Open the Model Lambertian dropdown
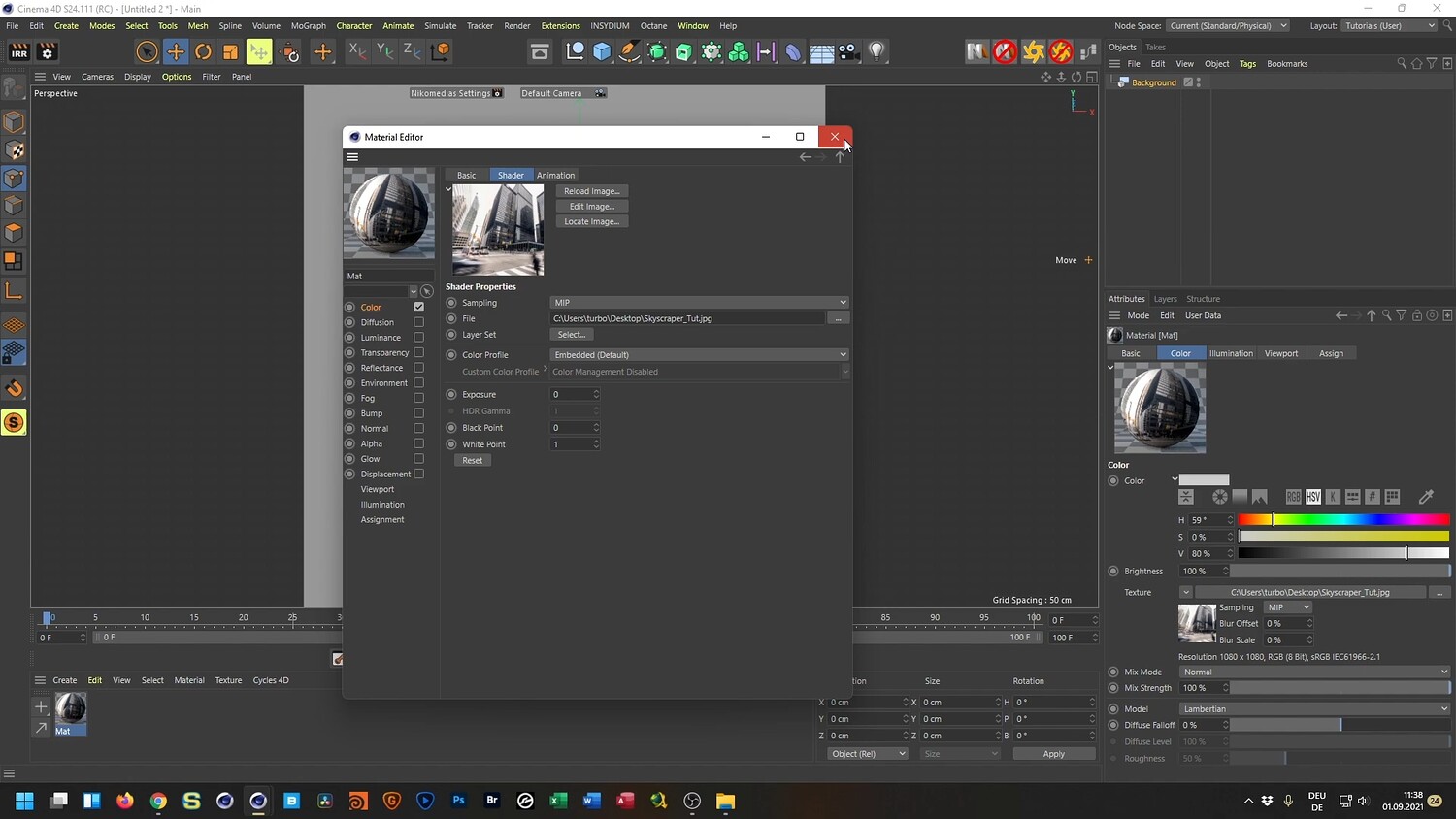Image resolution: width=1456 pixels, height=819 pixels. (1315, 709)
